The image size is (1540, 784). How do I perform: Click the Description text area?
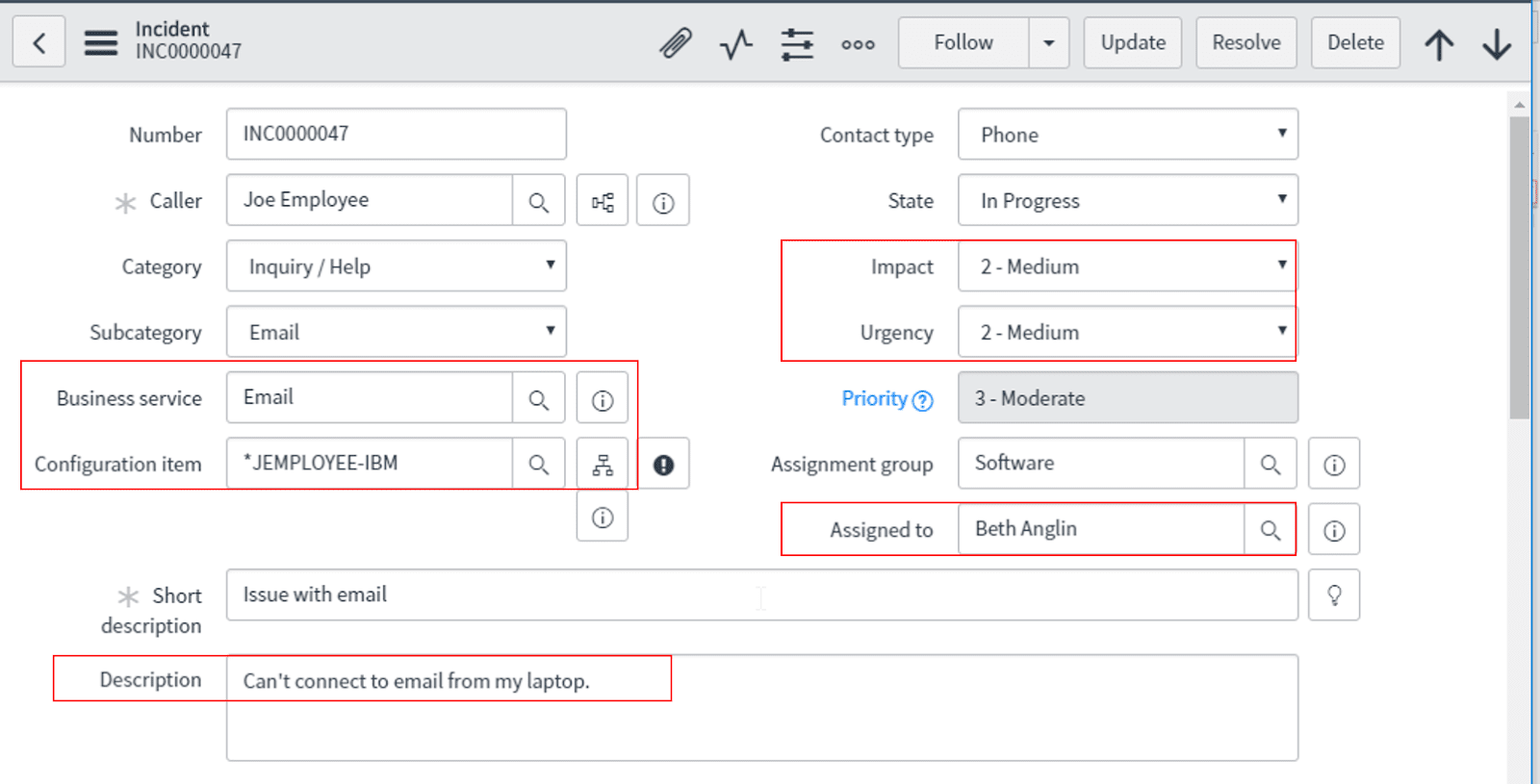tap(762, 708)
